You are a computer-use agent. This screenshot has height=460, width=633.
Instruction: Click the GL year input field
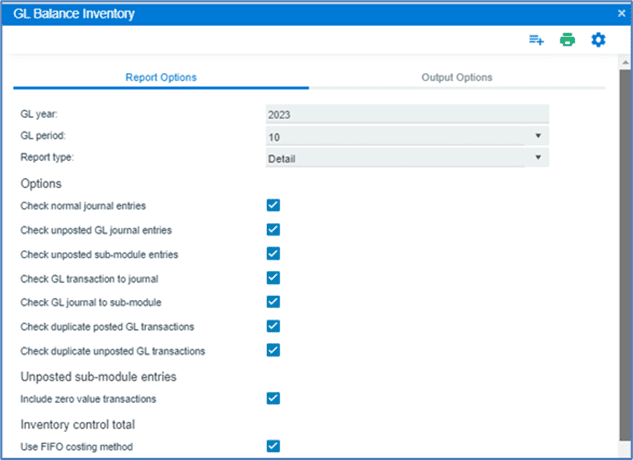[x=406, y=114]
